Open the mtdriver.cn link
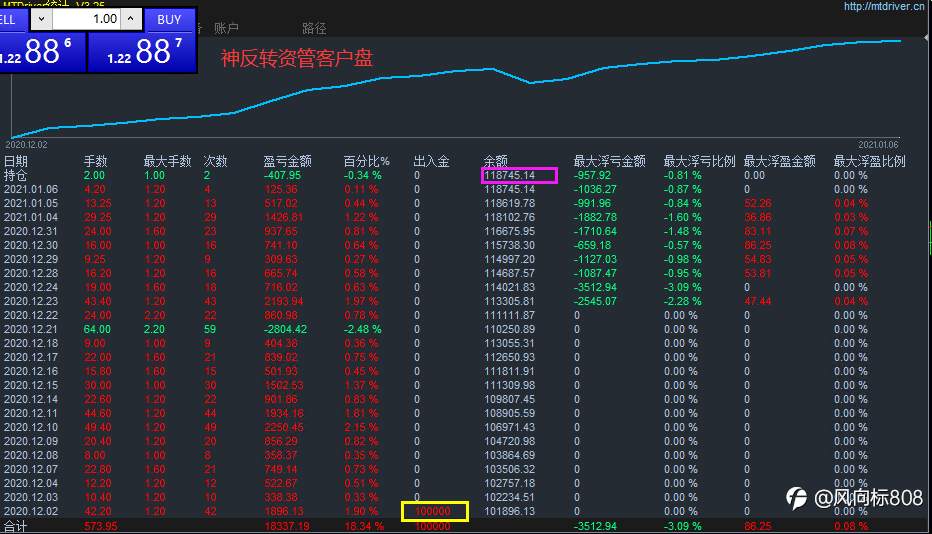932x534 pixels. point(884,7)
